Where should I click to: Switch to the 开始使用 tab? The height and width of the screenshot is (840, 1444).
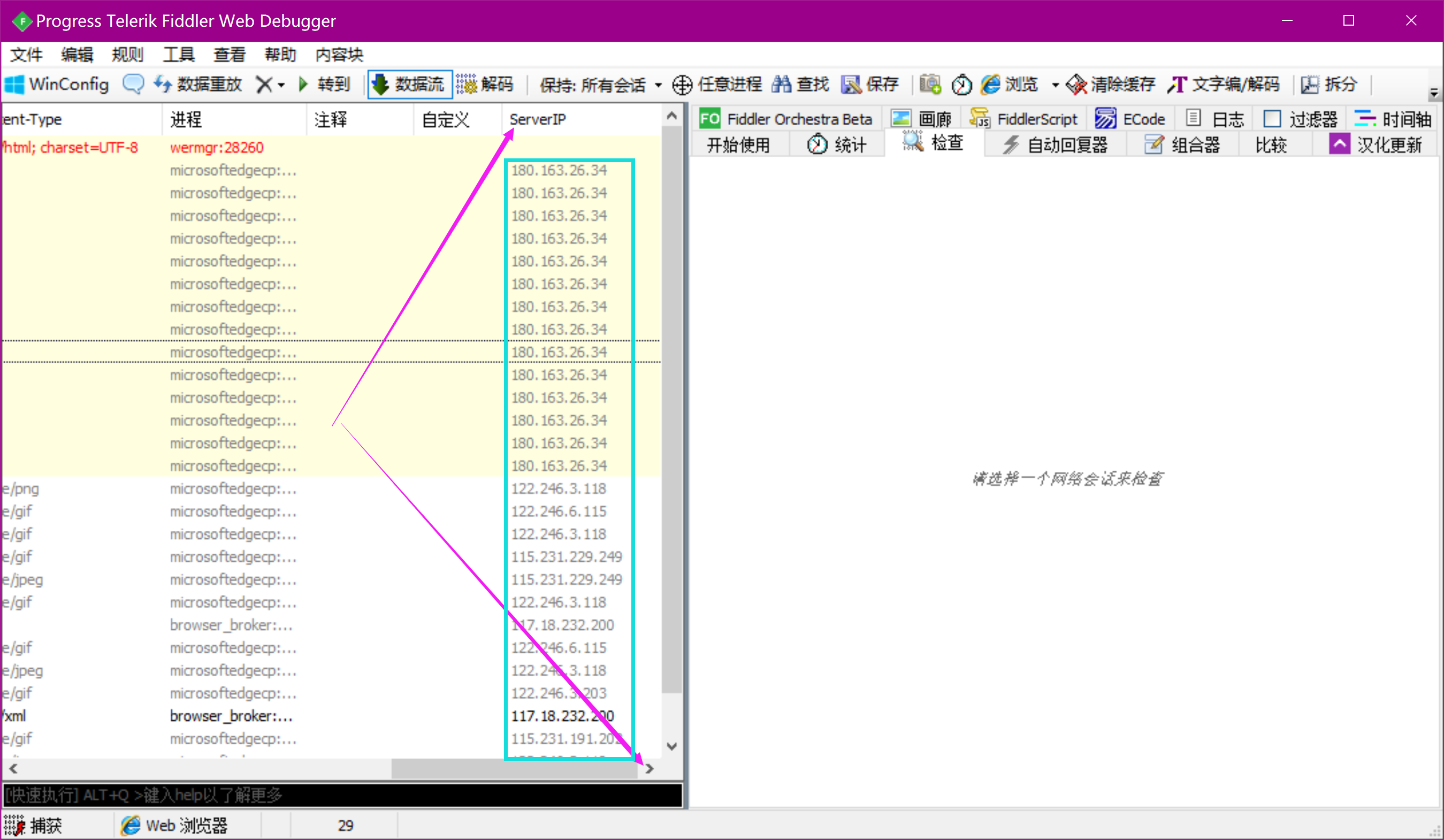click(739, 145)
